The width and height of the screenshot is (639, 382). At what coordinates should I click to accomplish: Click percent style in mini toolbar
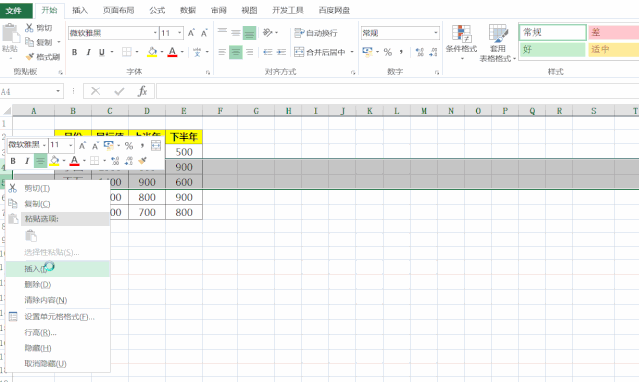click(129, 145)
